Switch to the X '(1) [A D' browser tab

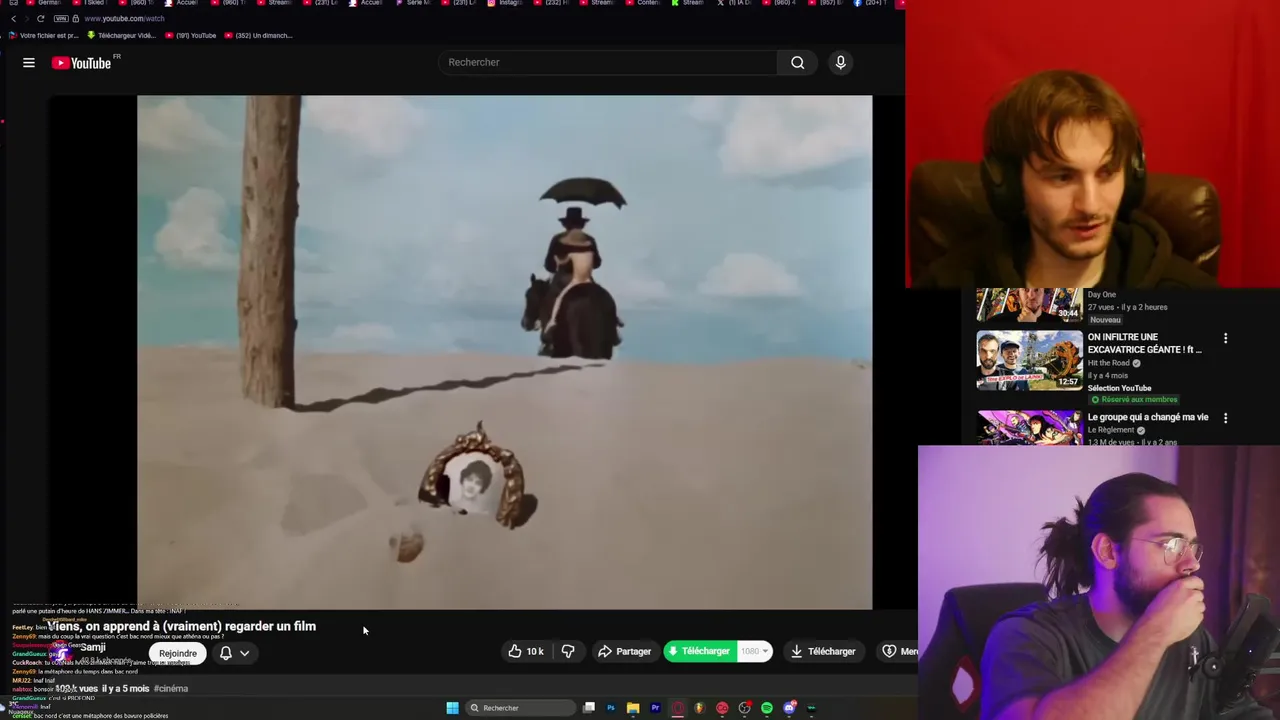pos(737,3)
